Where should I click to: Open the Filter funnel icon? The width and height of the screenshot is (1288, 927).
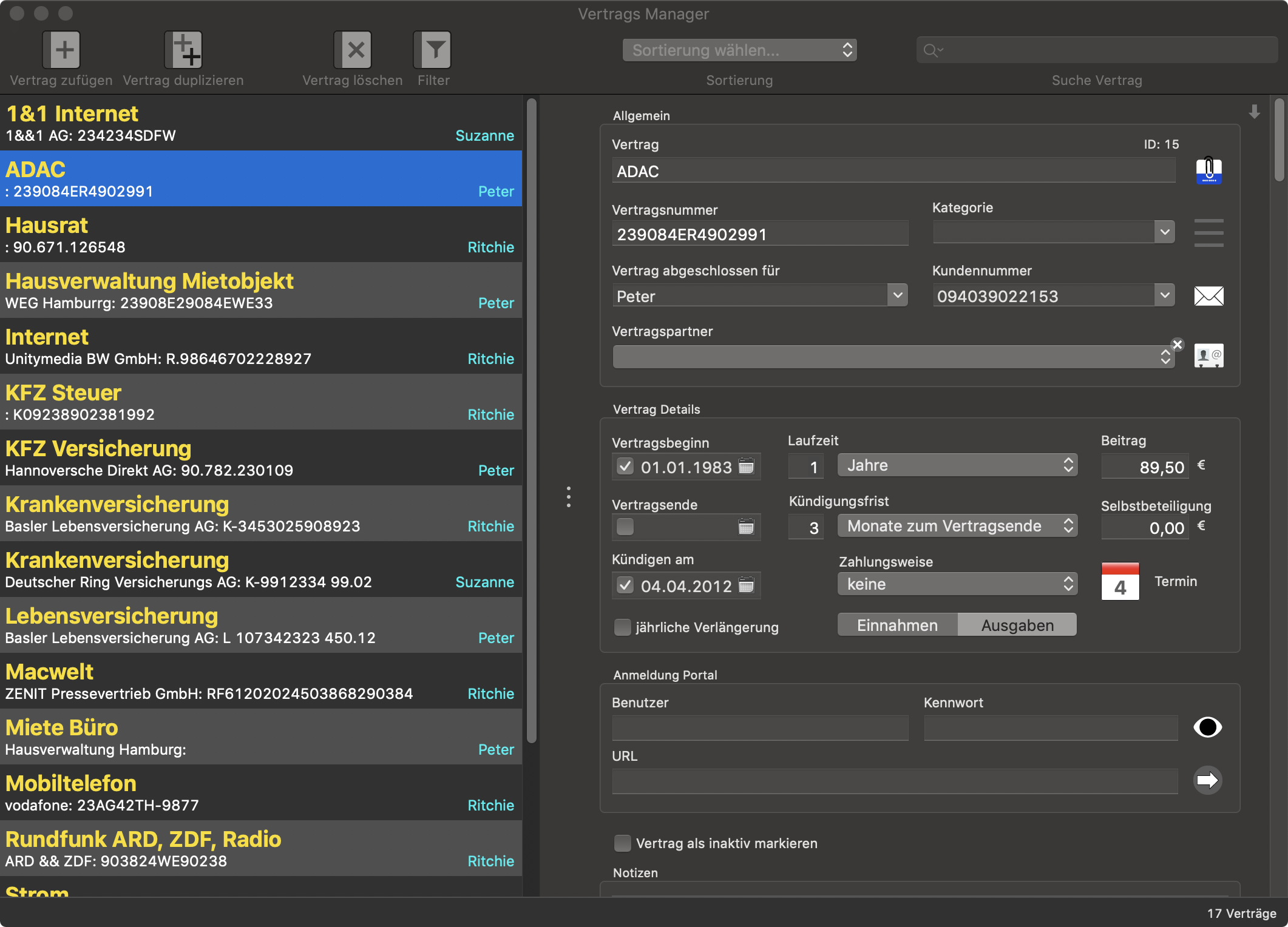pos(432,50)
